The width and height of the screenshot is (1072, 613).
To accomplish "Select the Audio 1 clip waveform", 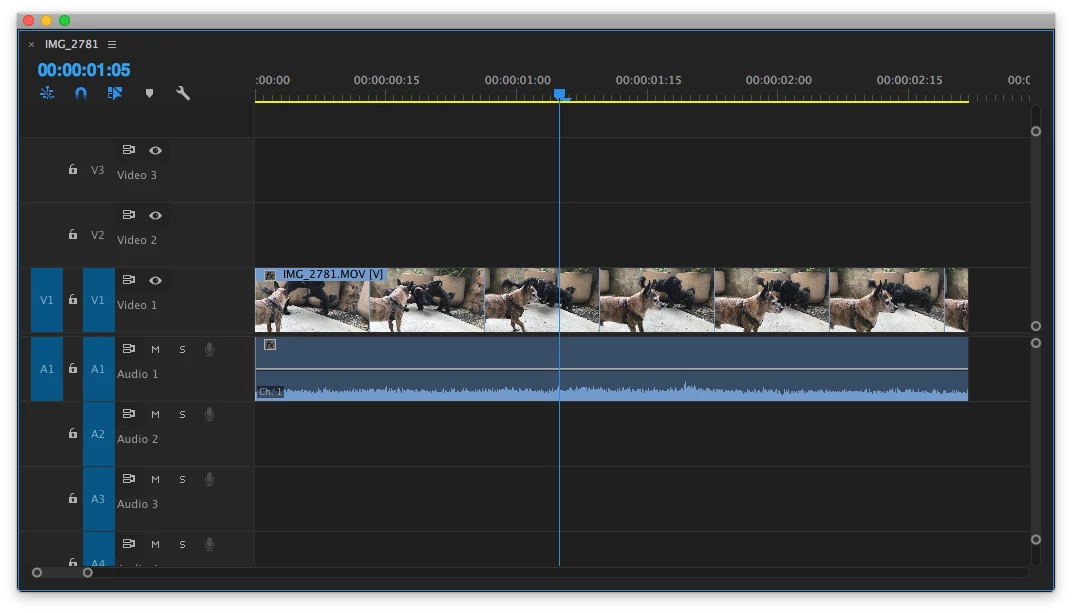I will [x=611, y=369].
